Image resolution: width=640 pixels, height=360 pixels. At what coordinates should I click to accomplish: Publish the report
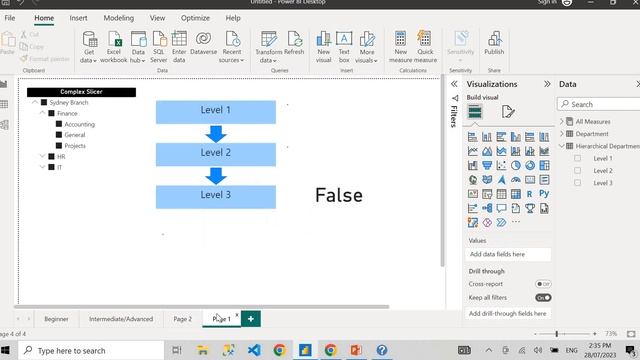point(494,44)
